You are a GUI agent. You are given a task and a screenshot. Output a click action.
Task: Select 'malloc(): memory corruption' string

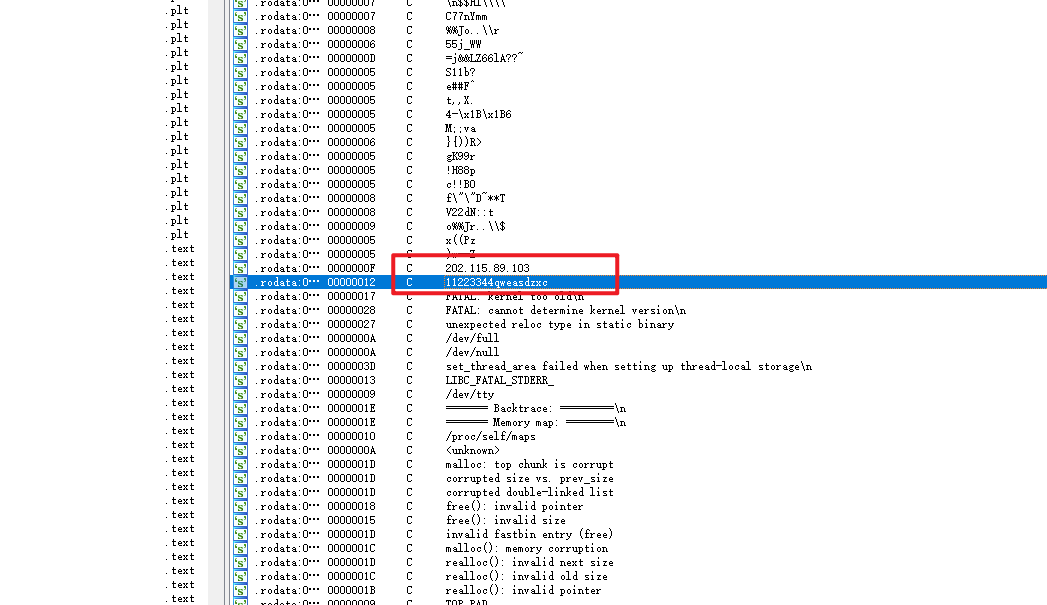tap(527, 549)
